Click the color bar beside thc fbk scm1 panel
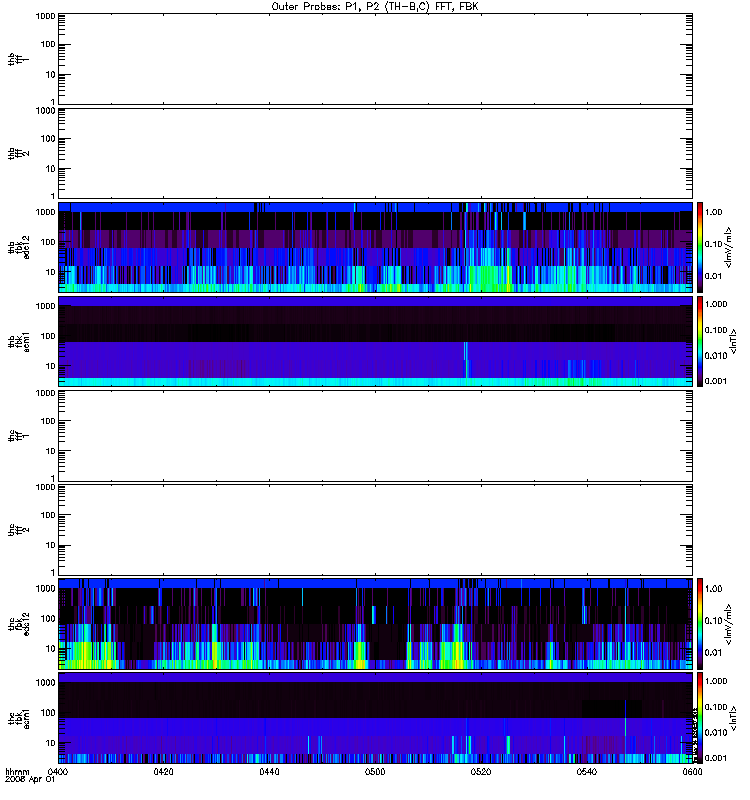 700,718
